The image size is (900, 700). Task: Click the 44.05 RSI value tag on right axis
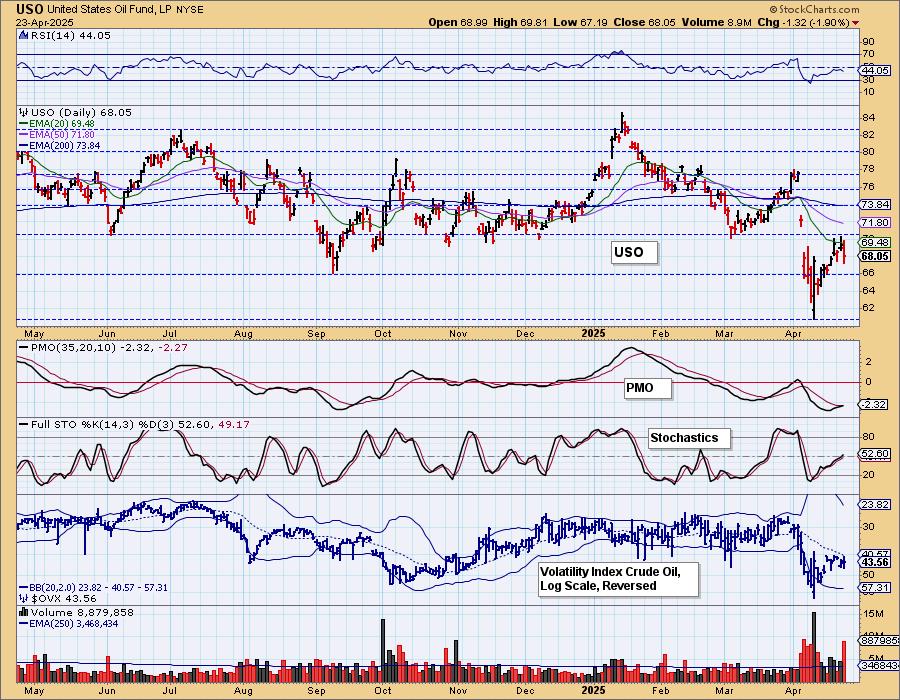click(875, 71)
